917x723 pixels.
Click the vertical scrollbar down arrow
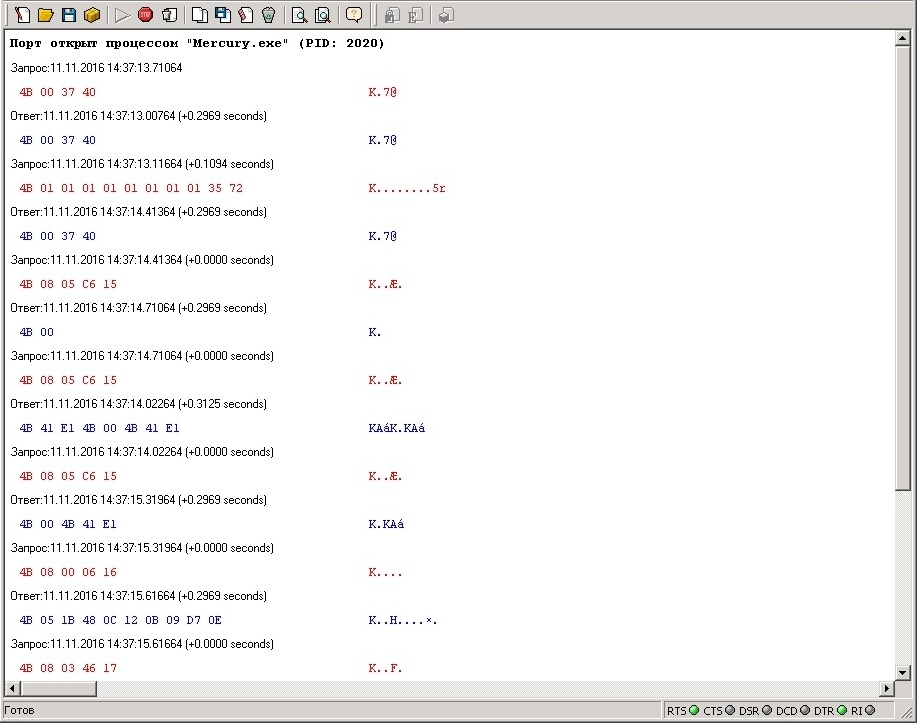(x=902, y=673)
